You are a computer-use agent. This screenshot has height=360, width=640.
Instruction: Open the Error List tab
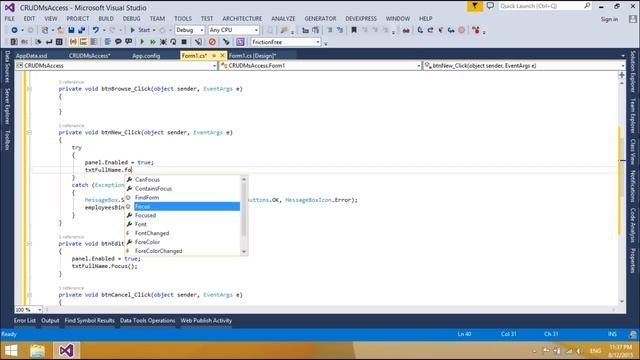(24, 321)
